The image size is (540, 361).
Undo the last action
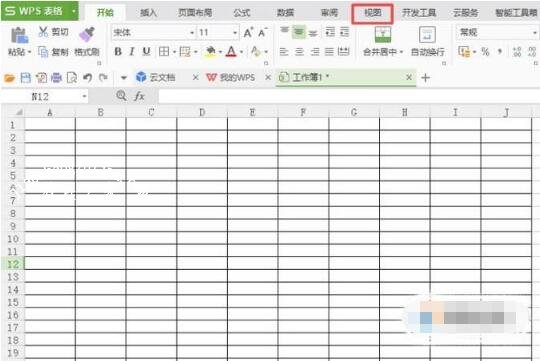pyautogui.click(x=87, y=78)
